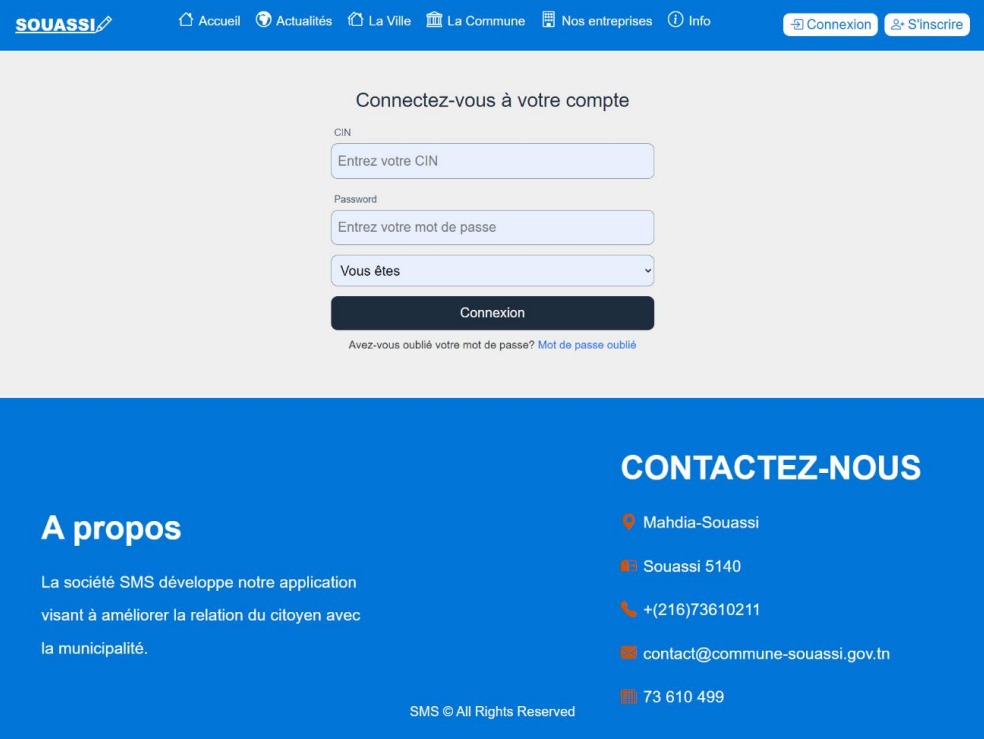The height and width of the screenshot is (739, 984).
Task: Open the Nos entreprises menu item
Action: pos(607,21)
